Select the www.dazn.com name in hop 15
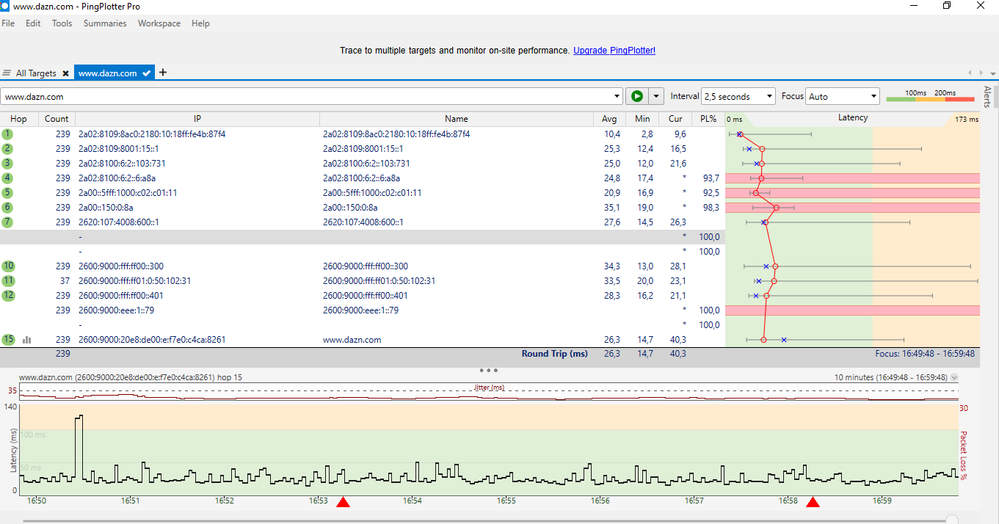The height and width of the screenshot is (524, 999). pyautogui.click(x=352, y=340)
